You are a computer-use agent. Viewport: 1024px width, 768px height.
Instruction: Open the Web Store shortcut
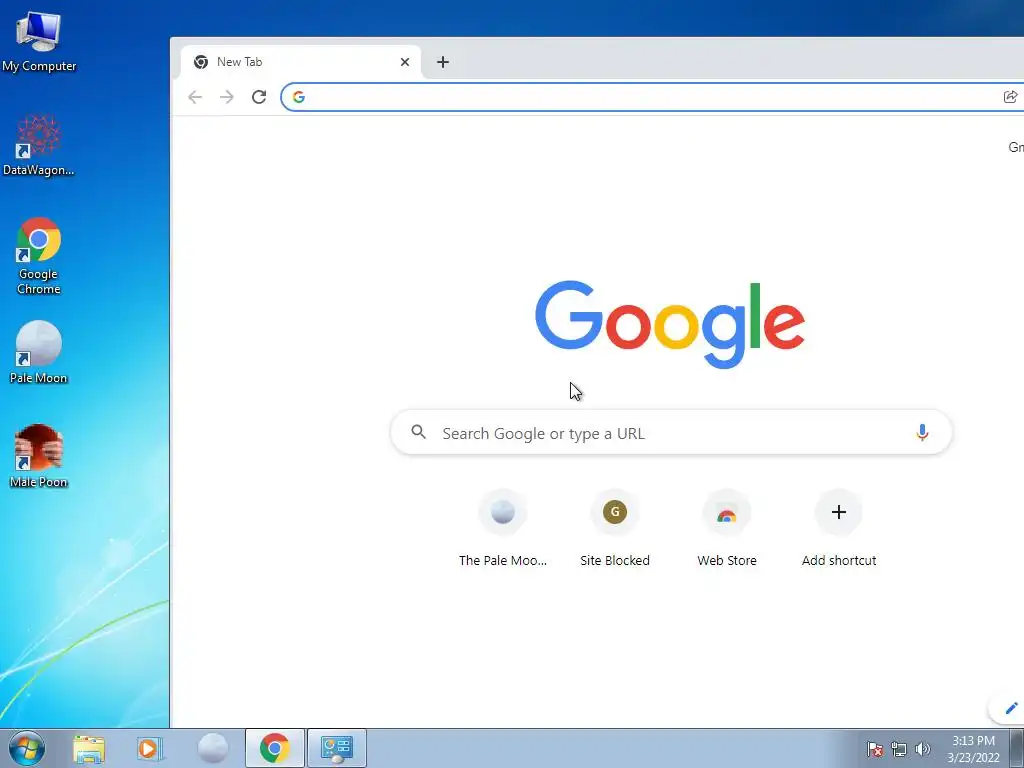click(727, 529)
